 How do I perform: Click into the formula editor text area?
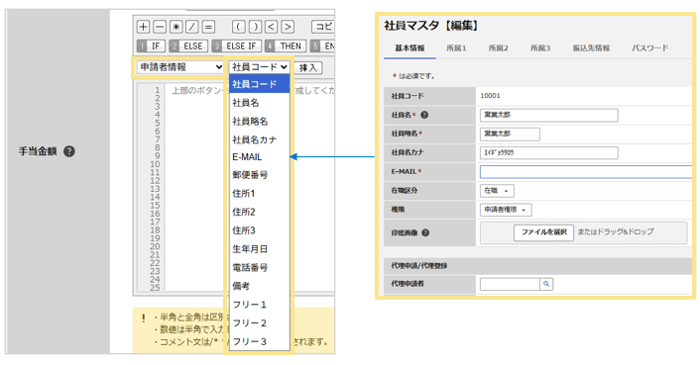pos(250,187)
